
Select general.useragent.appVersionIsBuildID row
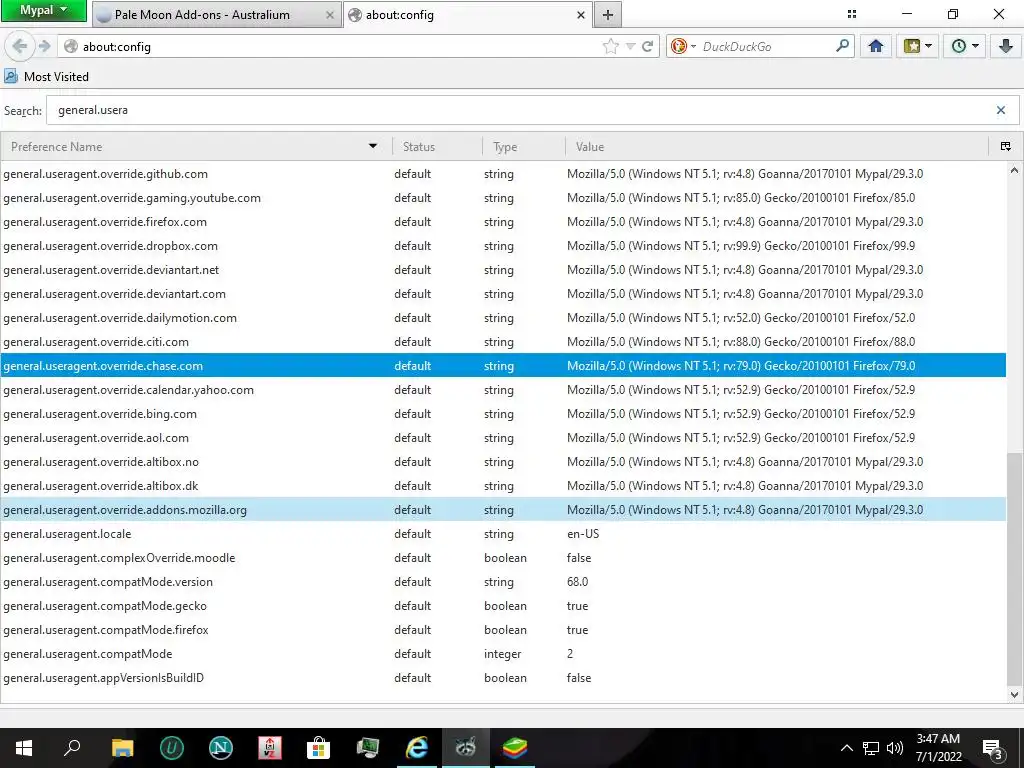click(x=503, y=678)
